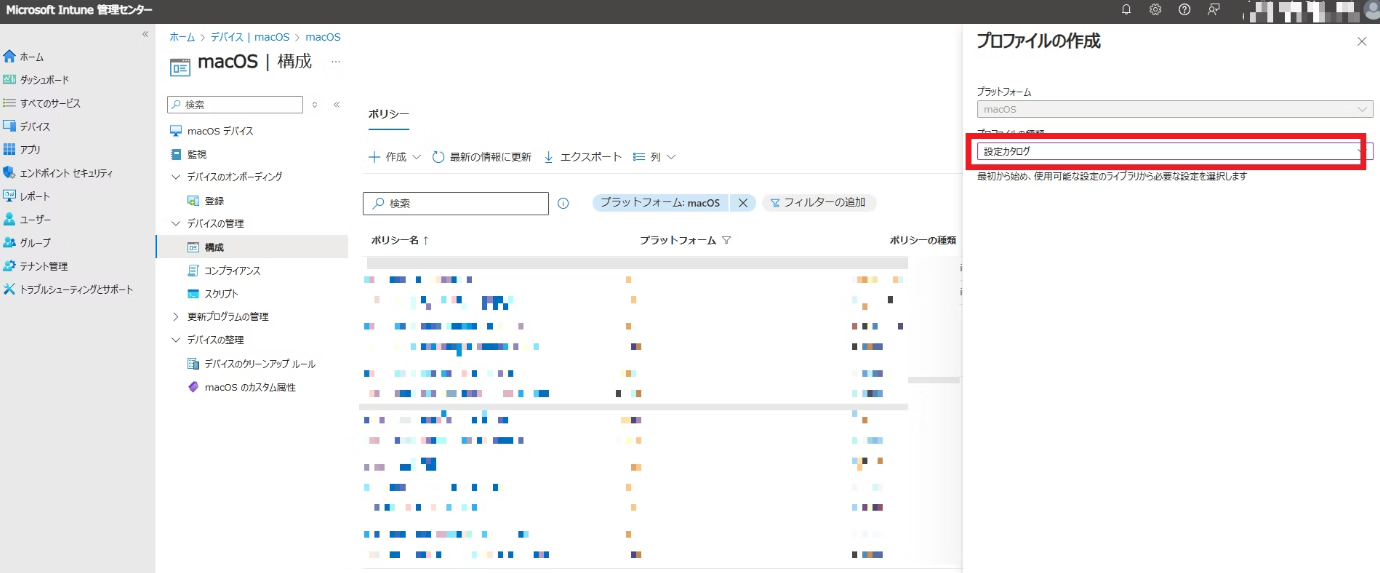Select 登録 under device onboarding

[206, 201]
